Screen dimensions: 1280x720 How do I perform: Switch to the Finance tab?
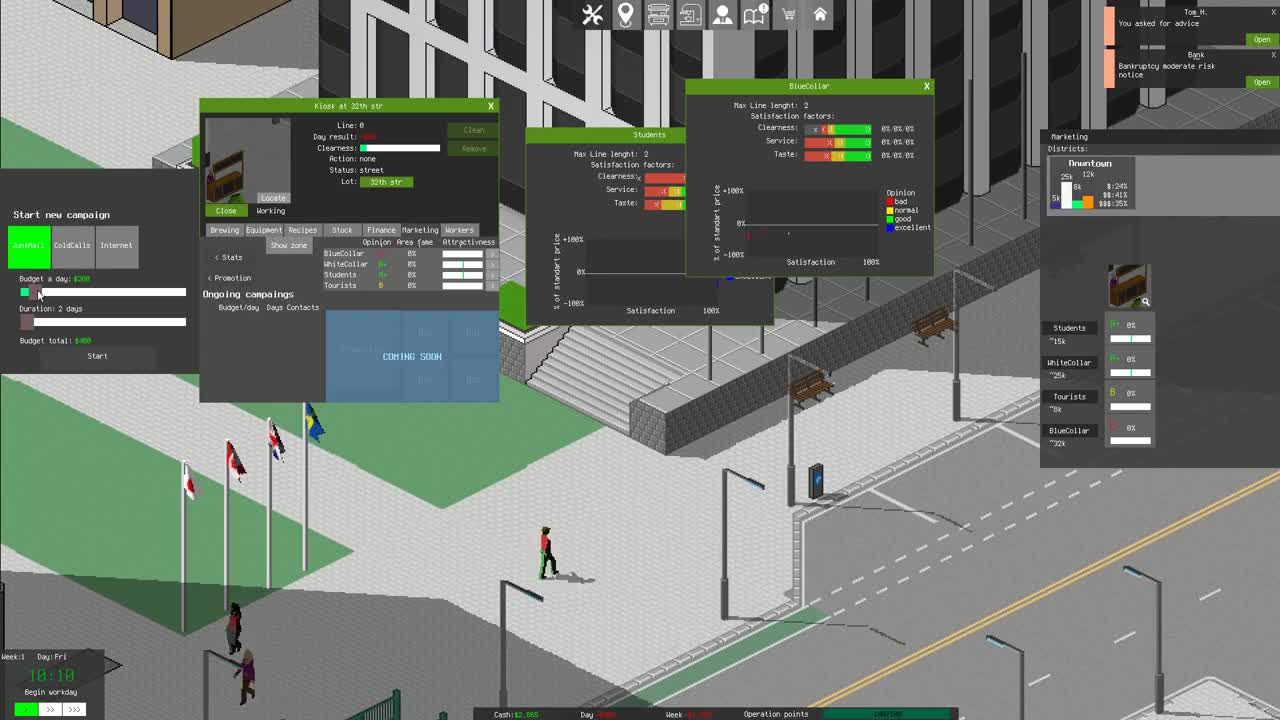pyautogui.click(x=381, y=229)
